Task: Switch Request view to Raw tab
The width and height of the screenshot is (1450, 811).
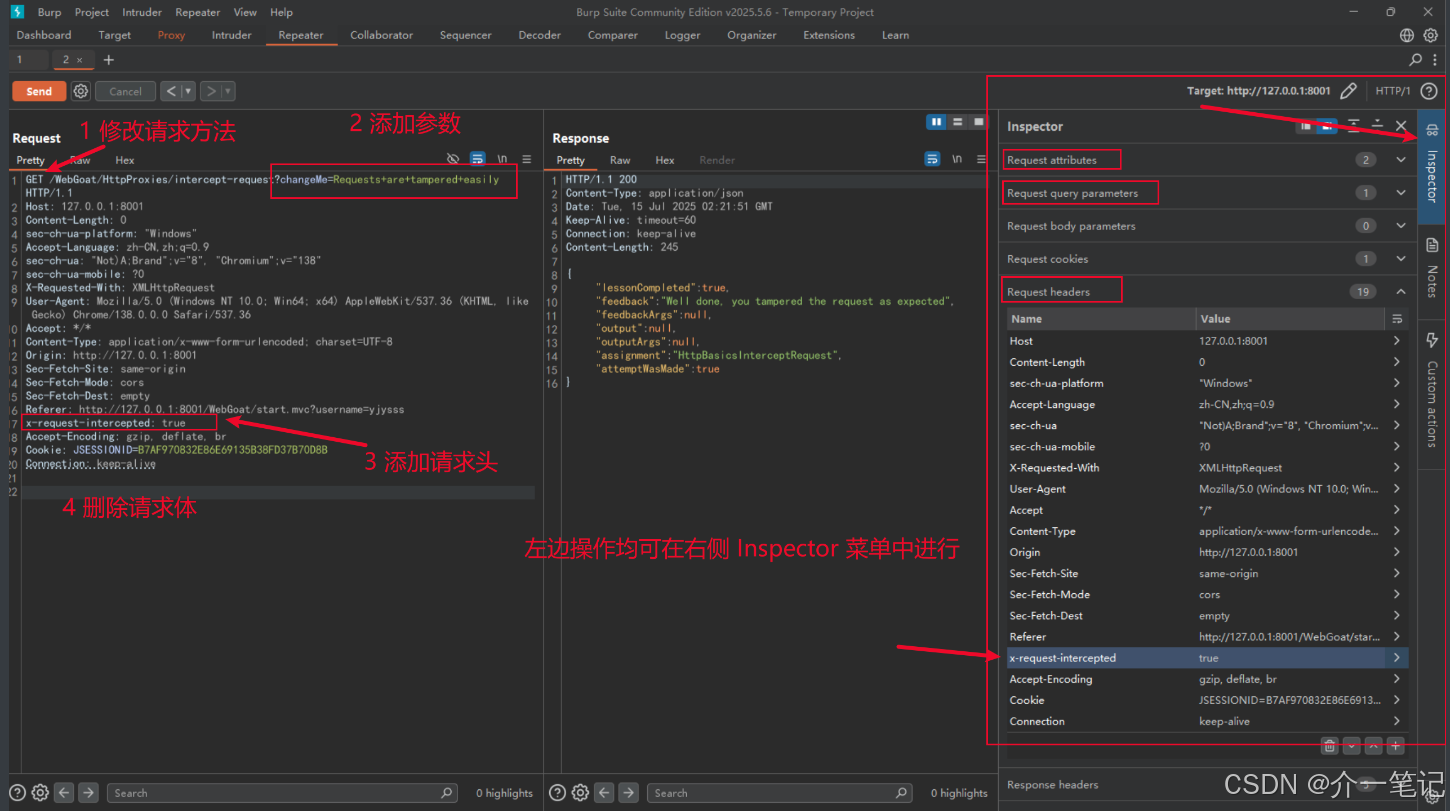Action: coord(80,160)
